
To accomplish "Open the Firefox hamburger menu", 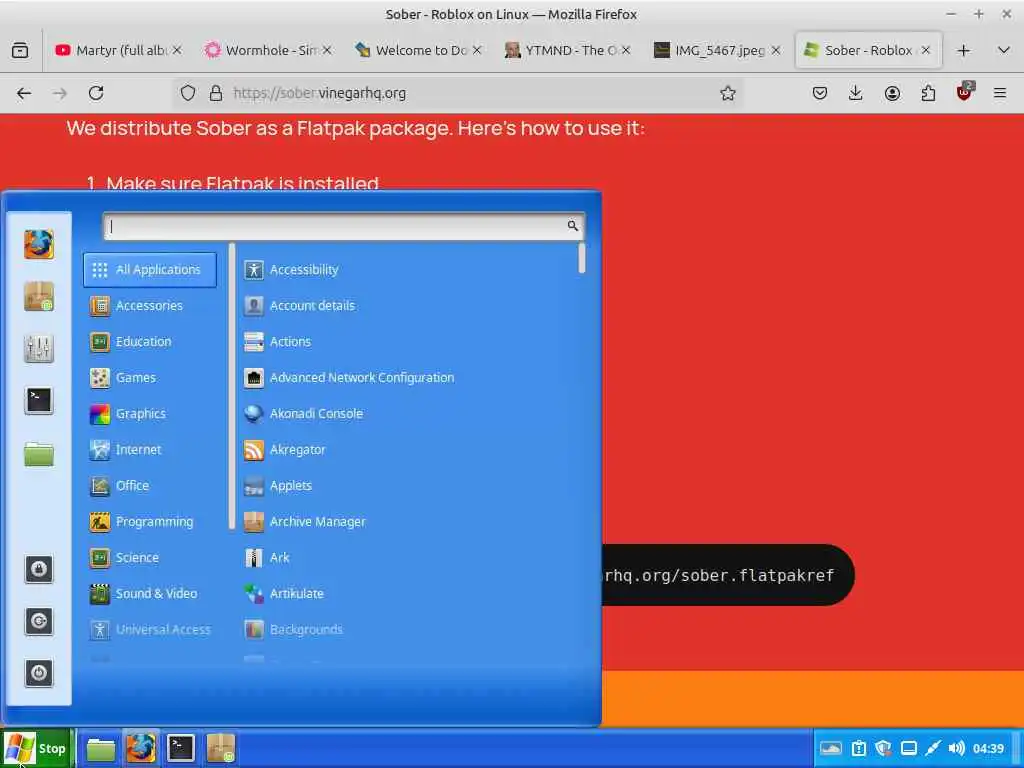I will click(1000, 93).
